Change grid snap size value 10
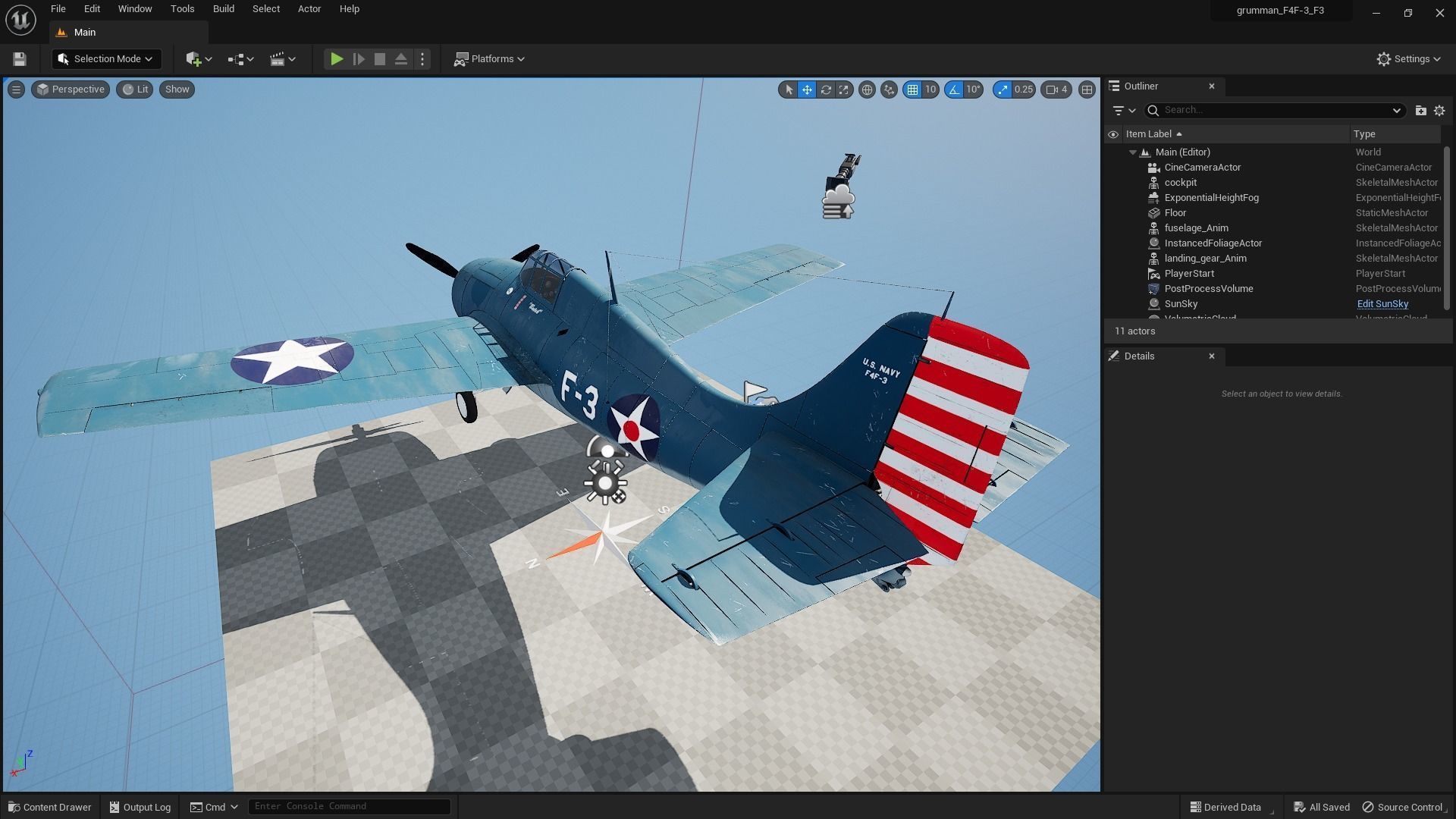 (930, 89)
